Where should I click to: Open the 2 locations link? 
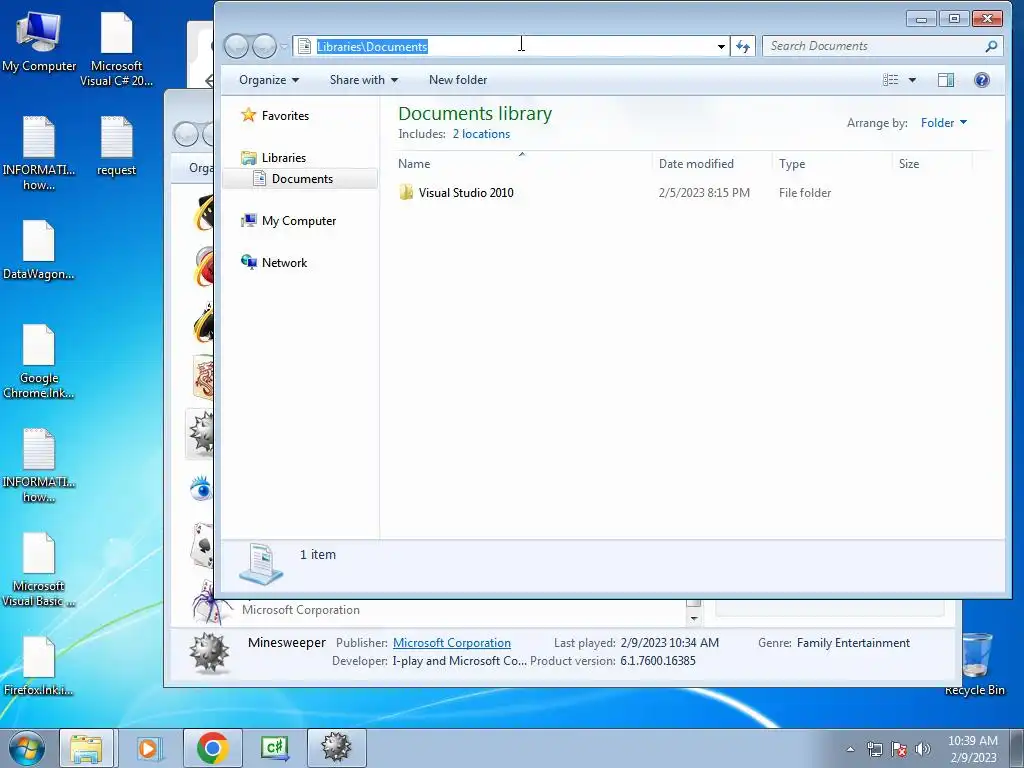click(481, 134)
